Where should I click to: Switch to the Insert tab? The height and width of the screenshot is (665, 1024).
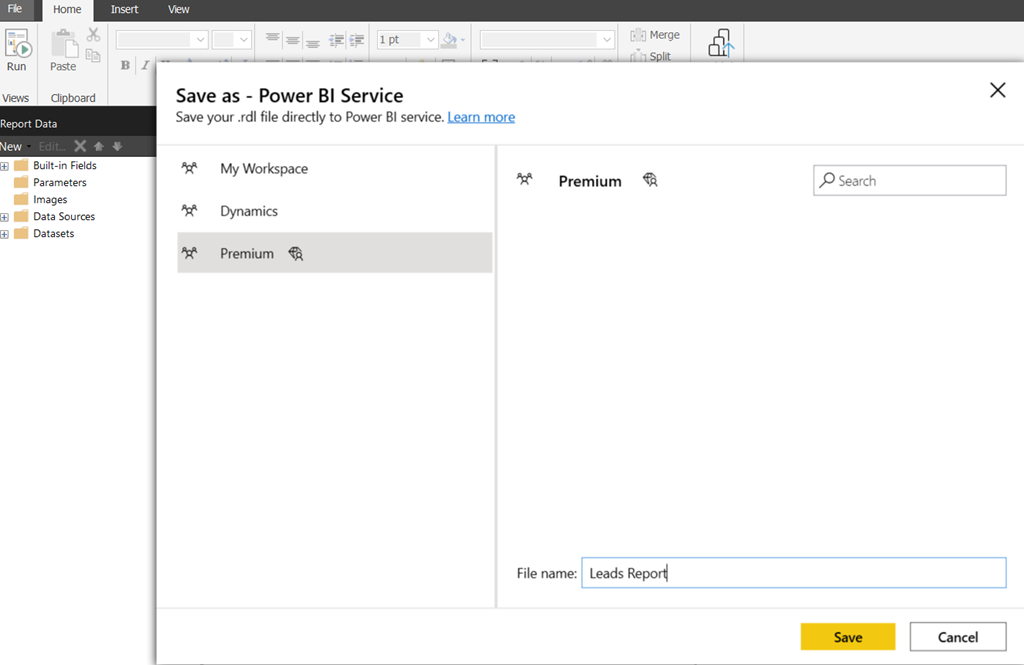[x=124, y=10]
